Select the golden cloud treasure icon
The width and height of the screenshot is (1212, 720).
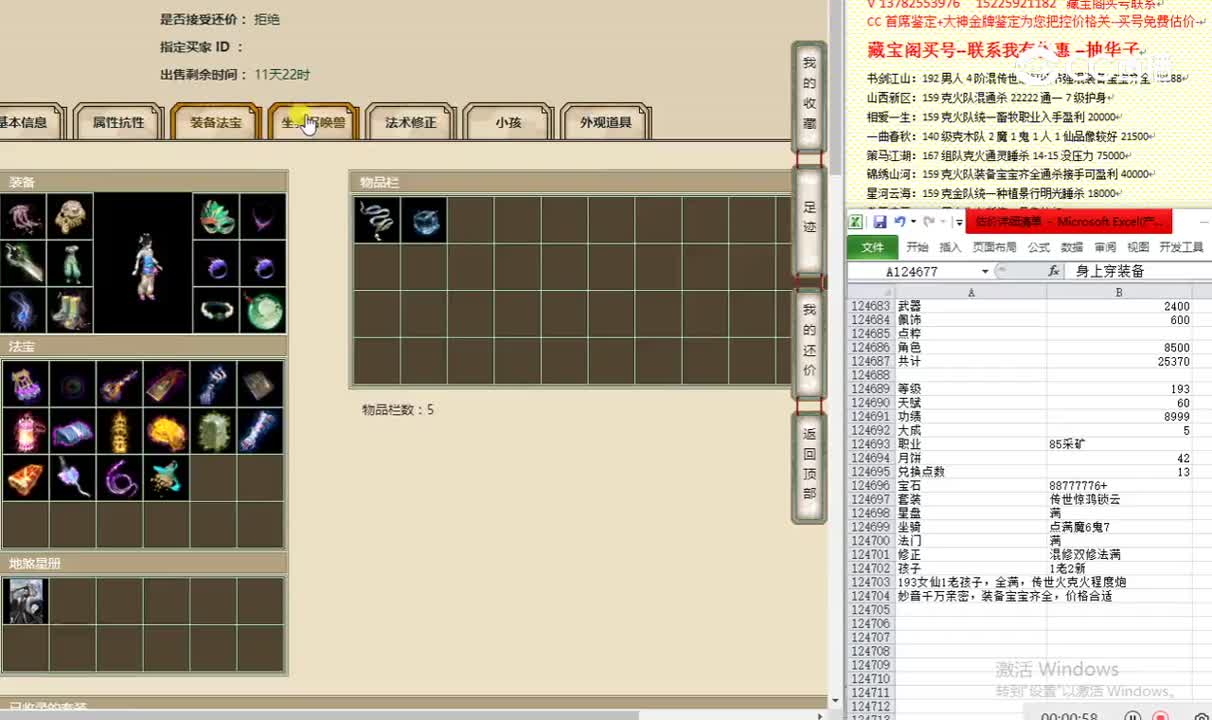166,431
